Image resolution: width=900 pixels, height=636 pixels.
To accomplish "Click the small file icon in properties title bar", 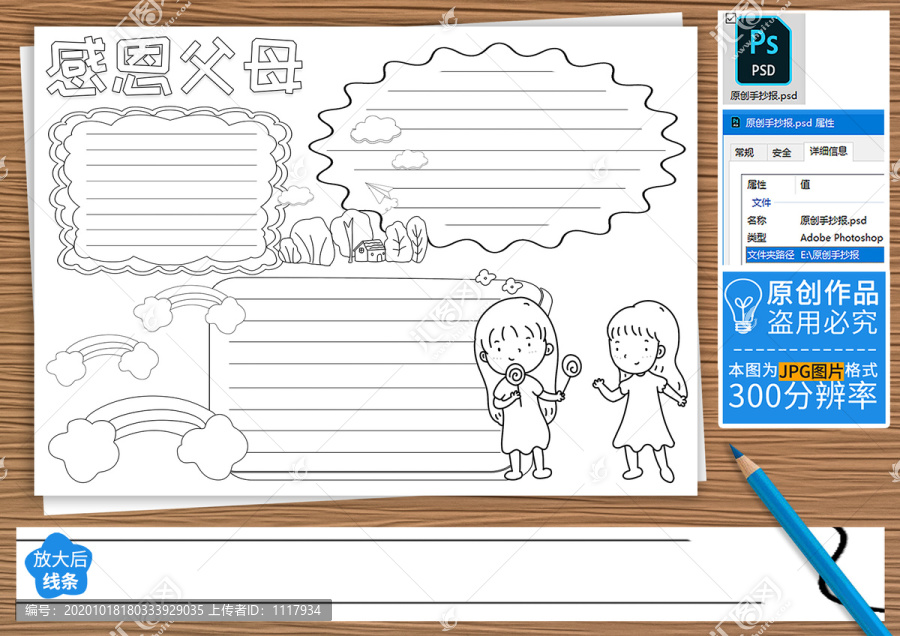I will click(x=735, y=122).
